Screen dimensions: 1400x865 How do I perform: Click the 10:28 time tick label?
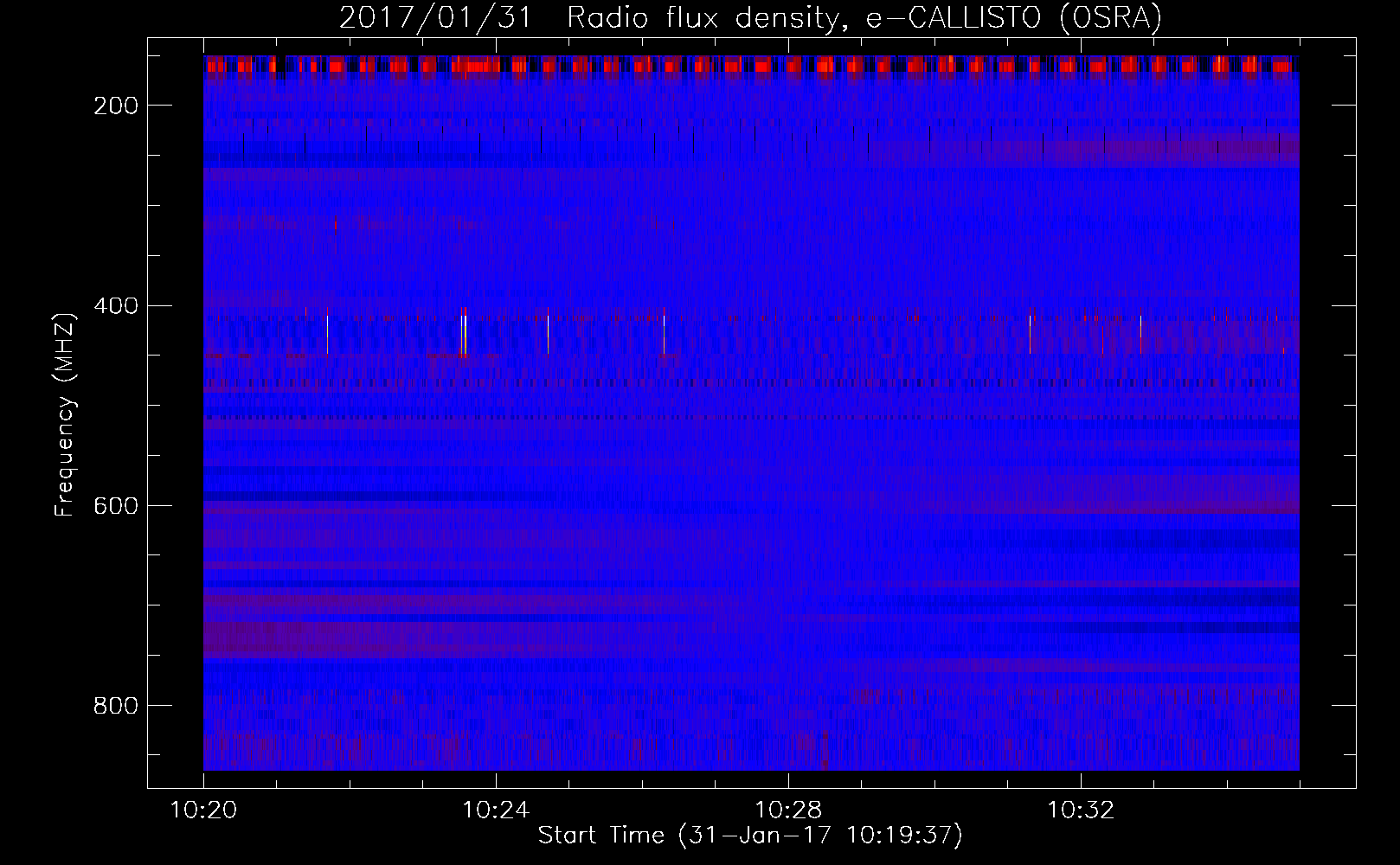[x=788, y=811]
